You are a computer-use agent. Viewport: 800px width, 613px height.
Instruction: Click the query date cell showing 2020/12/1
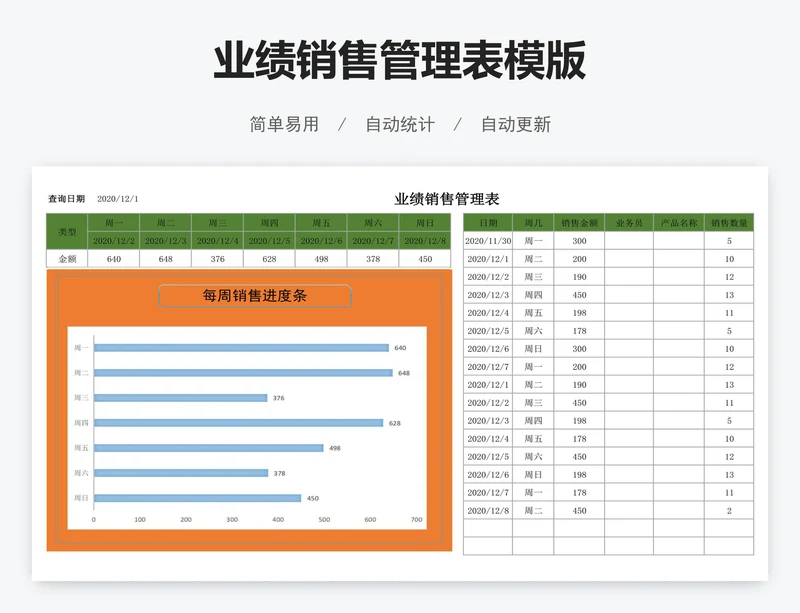[x=118, y=200]
